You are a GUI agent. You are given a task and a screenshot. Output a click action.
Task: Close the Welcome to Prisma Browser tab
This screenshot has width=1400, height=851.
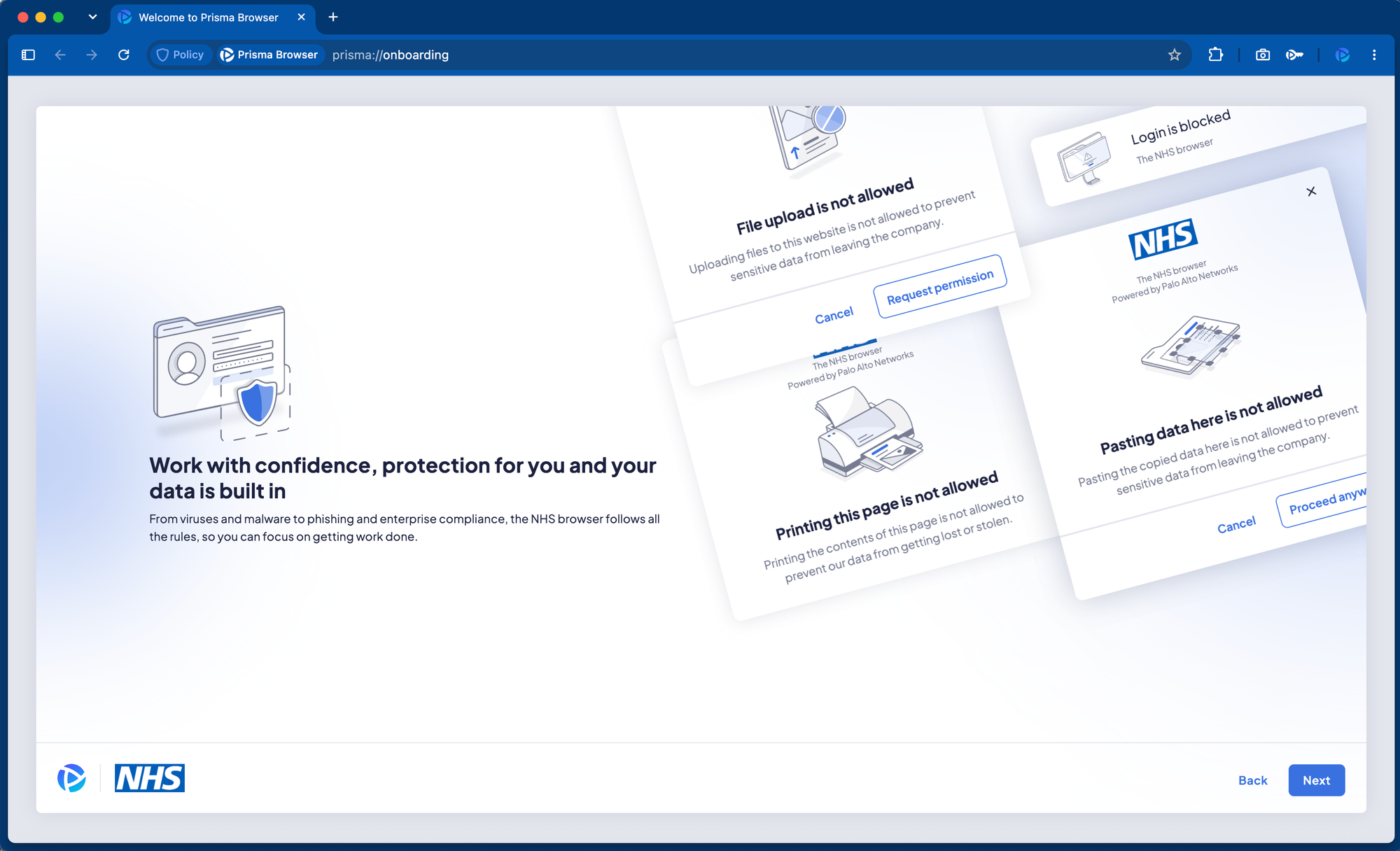[302, 17]
